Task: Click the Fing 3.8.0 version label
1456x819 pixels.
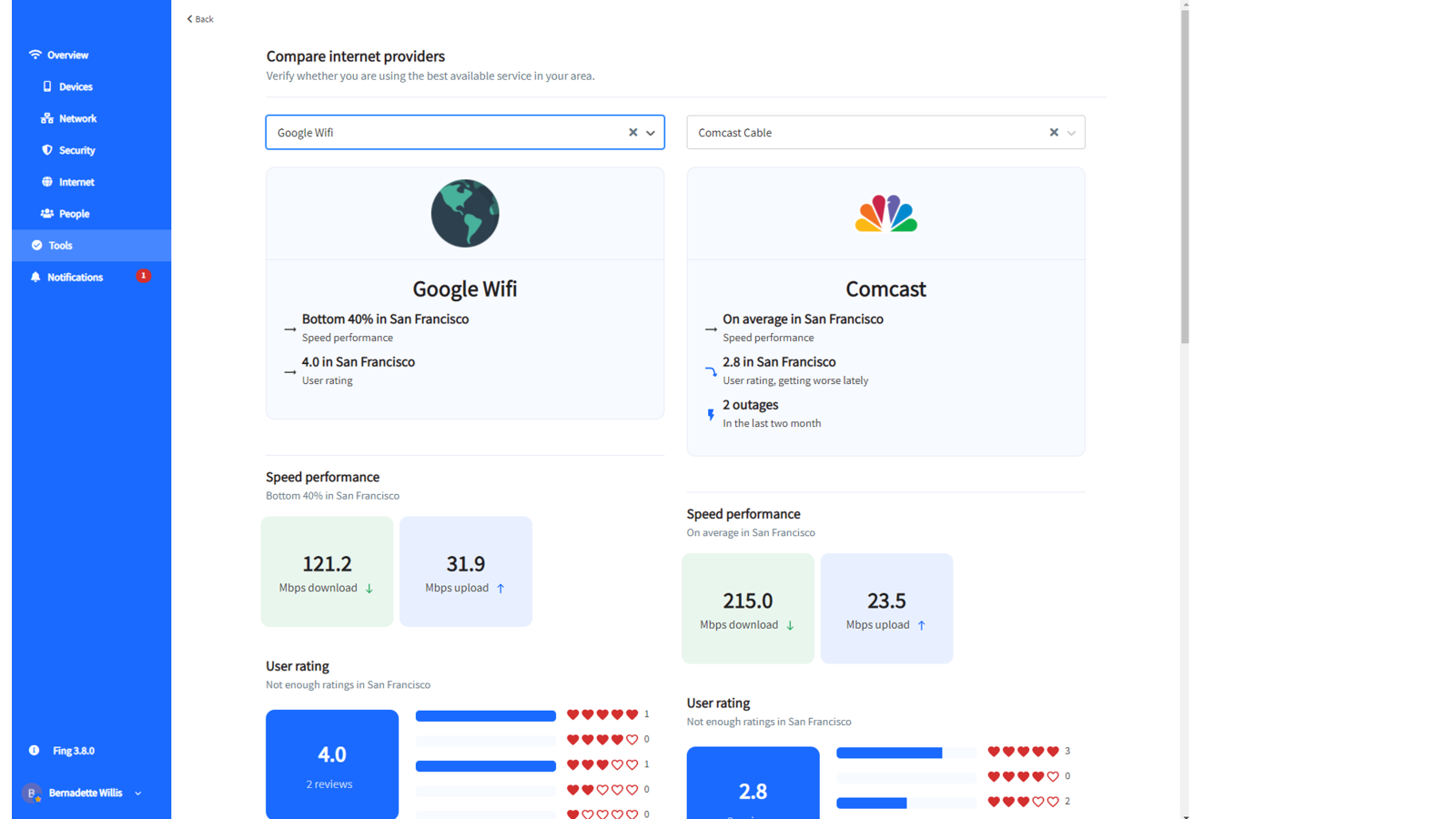Action: pyautogui.click(x=74, y=751)
